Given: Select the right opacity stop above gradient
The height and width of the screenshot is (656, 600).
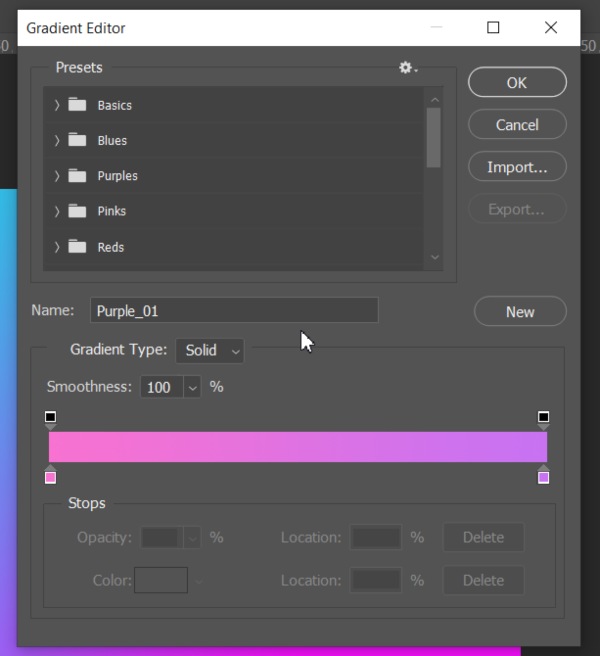Looking at the screenshot, I should tap(544, 418).
